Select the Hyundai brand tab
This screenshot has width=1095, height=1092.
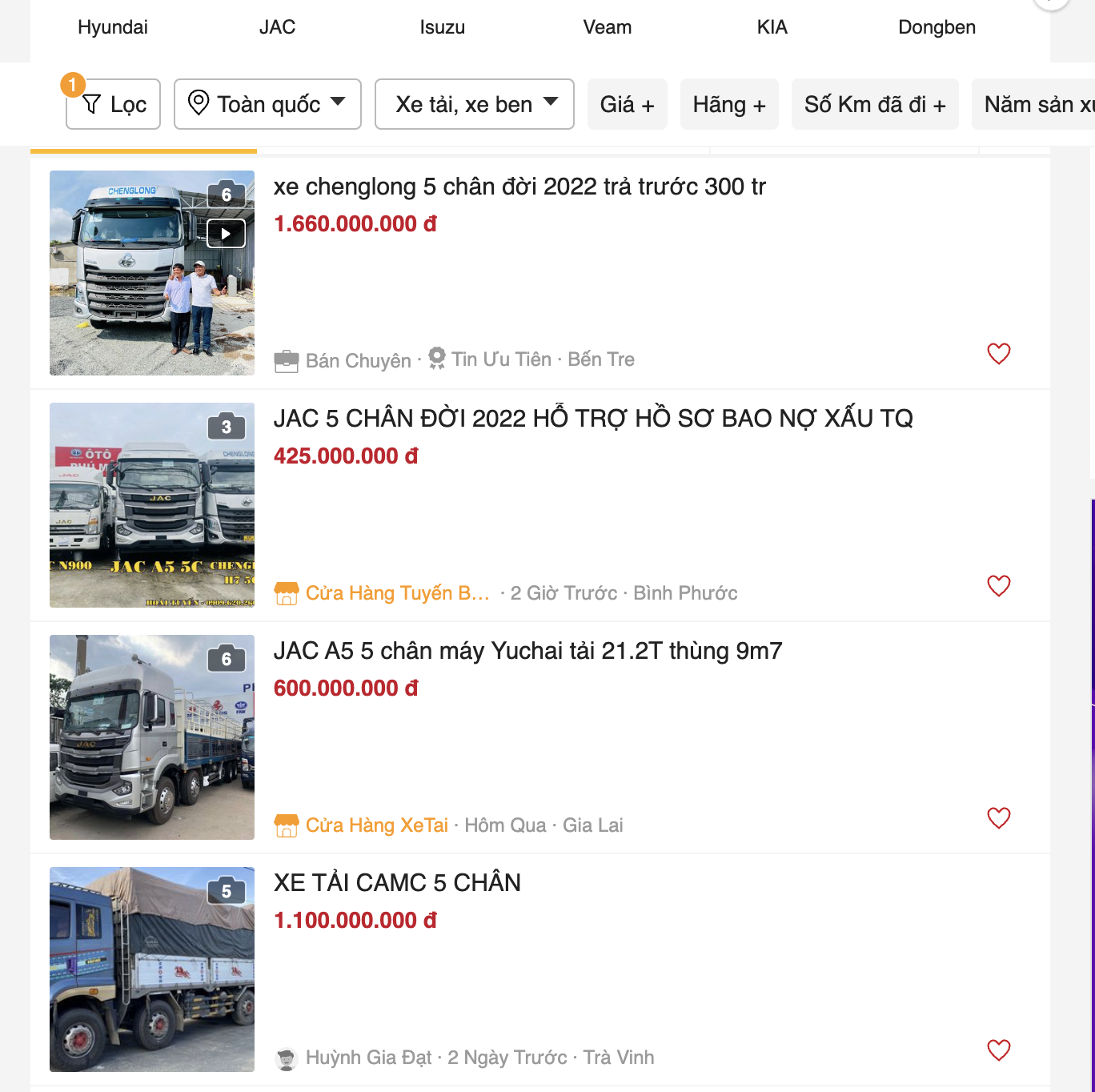[x=113, y=27]
